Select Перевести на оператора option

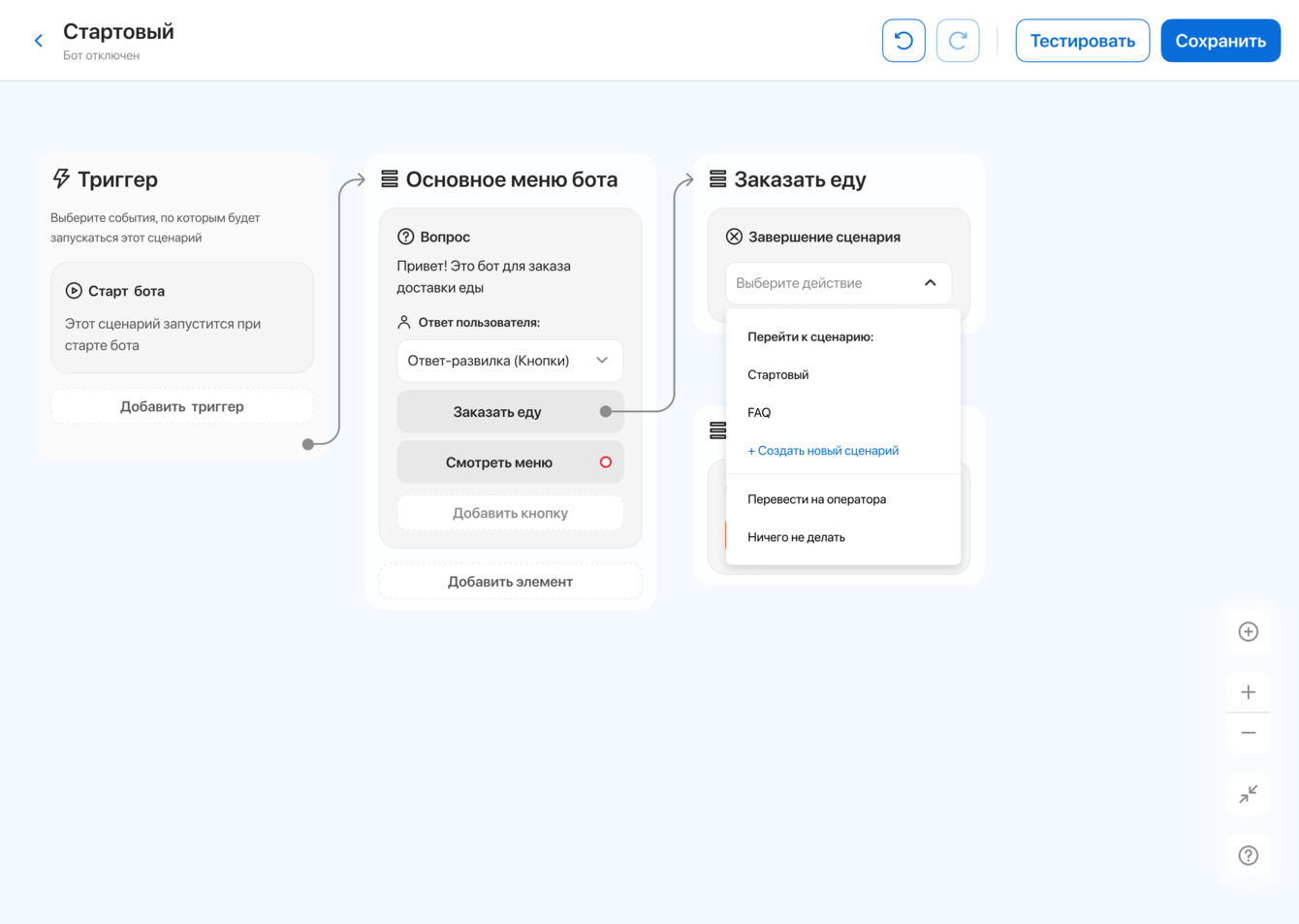pyautogui.click(x=817, y=499)
